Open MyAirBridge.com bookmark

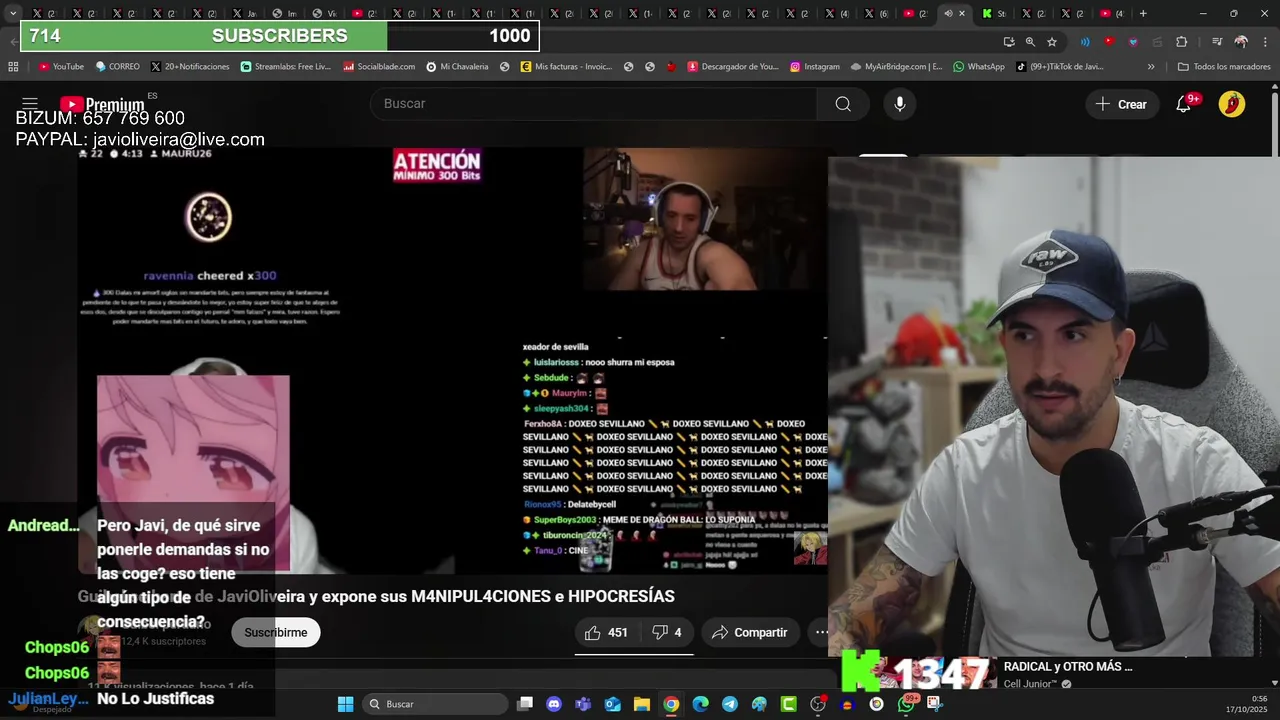(x=896, y=67)
